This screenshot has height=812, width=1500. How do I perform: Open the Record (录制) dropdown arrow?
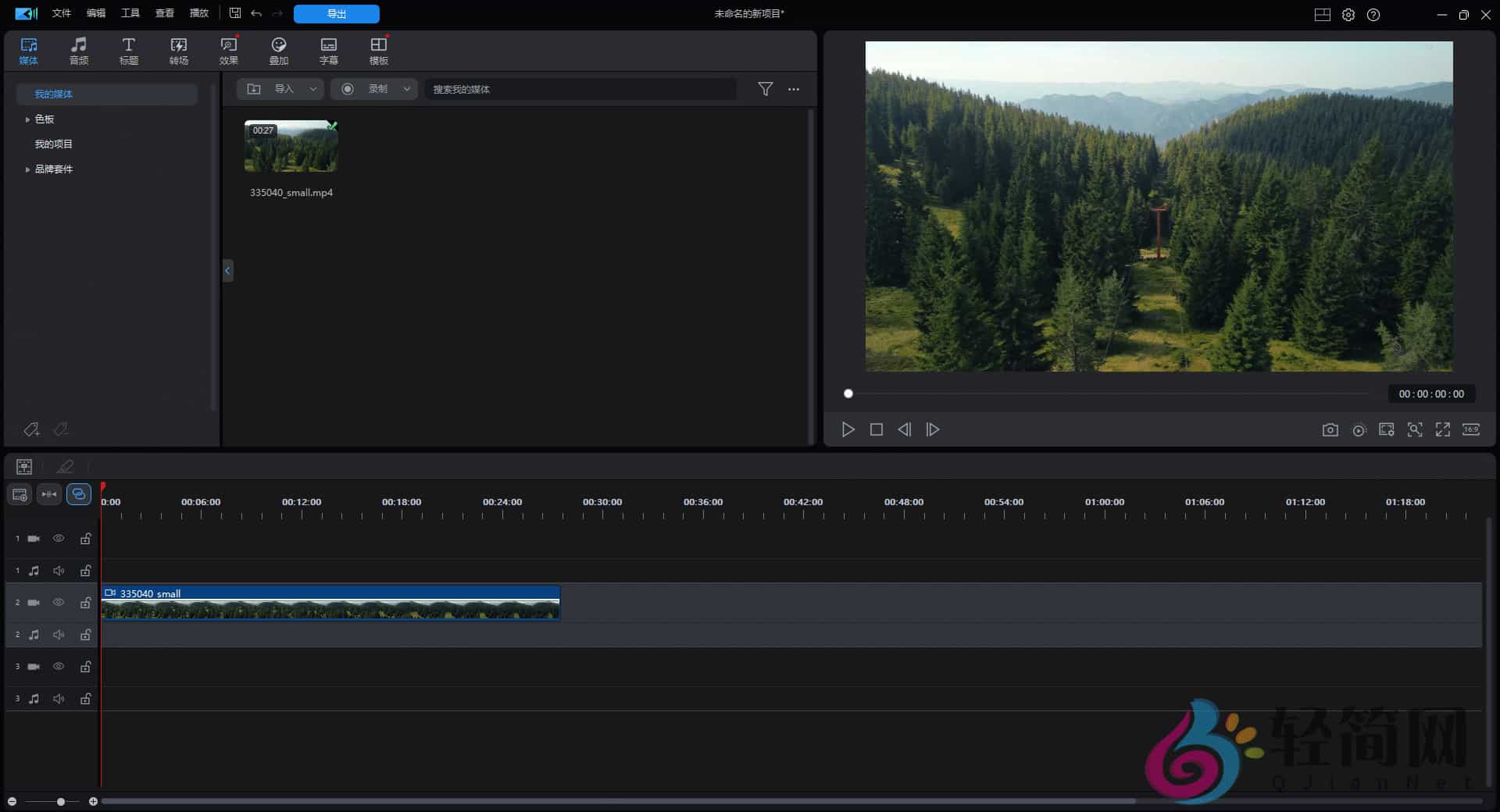coord(406,89)
